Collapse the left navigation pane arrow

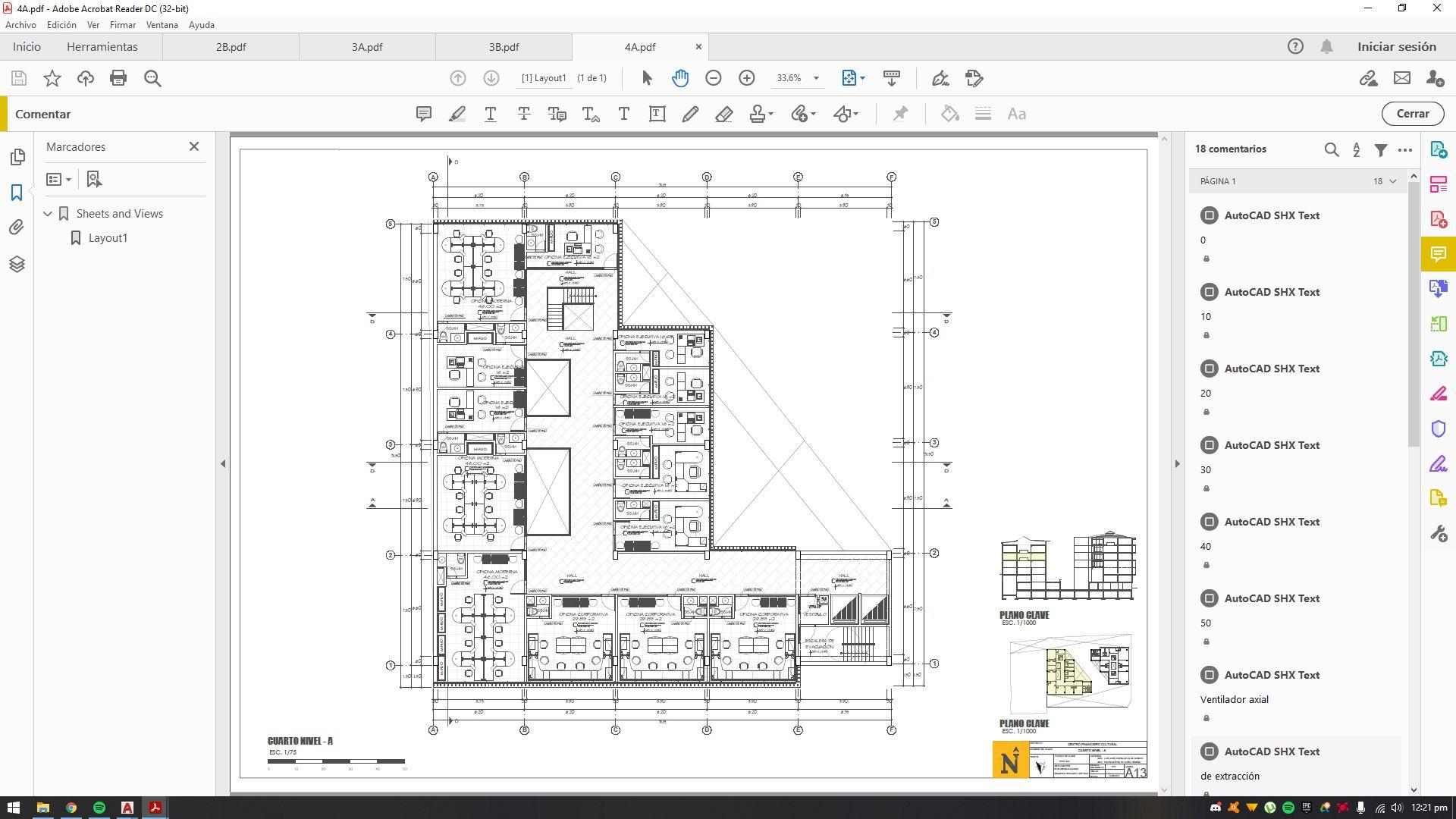223,463
